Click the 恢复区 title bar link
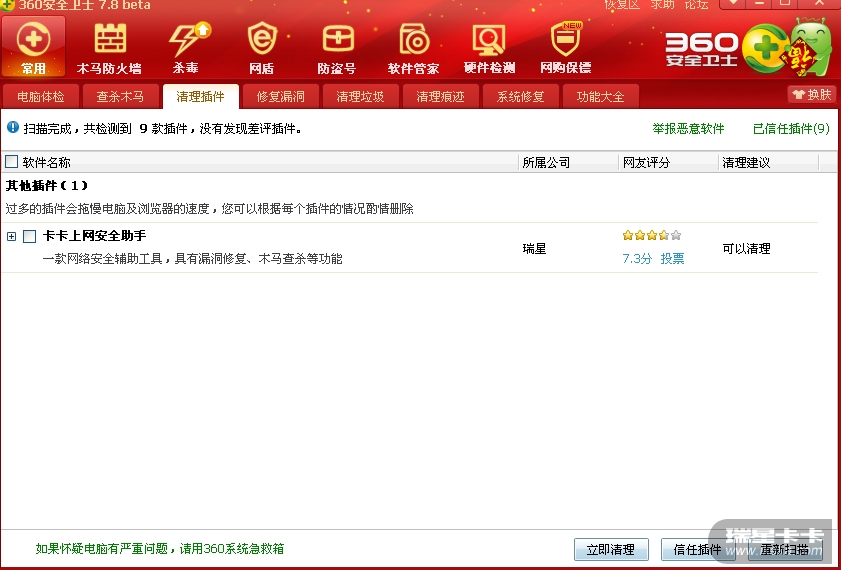 coord(622,4)
